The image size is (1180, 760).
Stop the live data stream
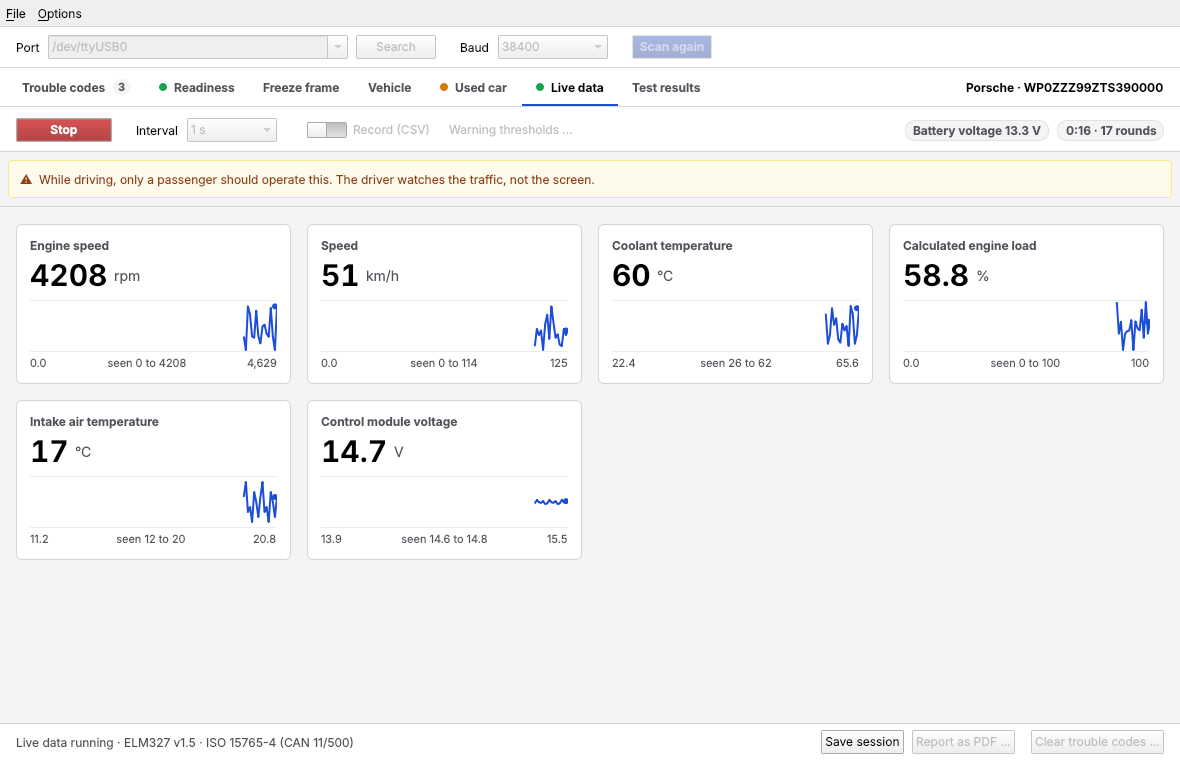[64, 130]
